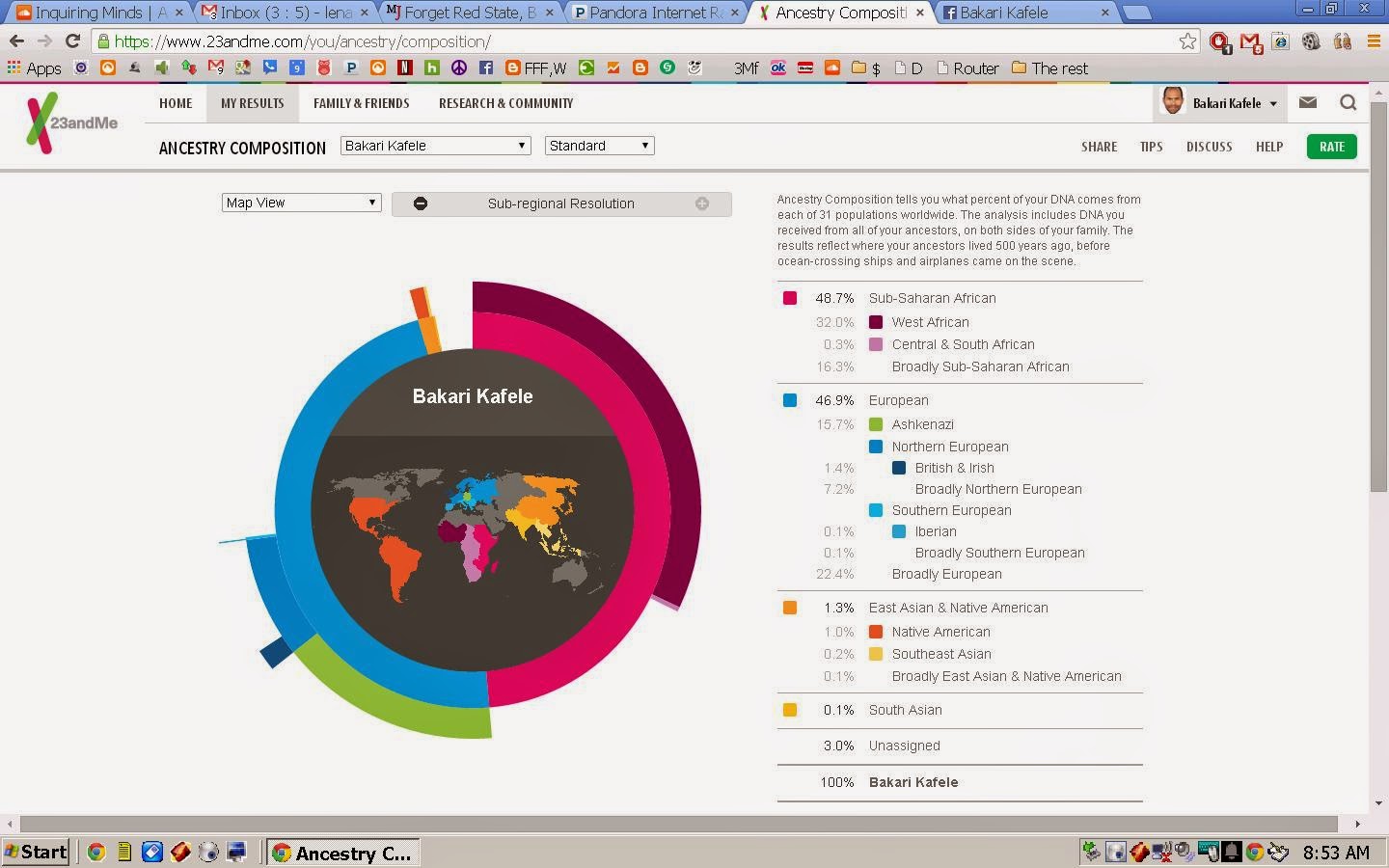Click the 23andMe logo
This screenshot has height=868, width=1389.
[72, 122]
